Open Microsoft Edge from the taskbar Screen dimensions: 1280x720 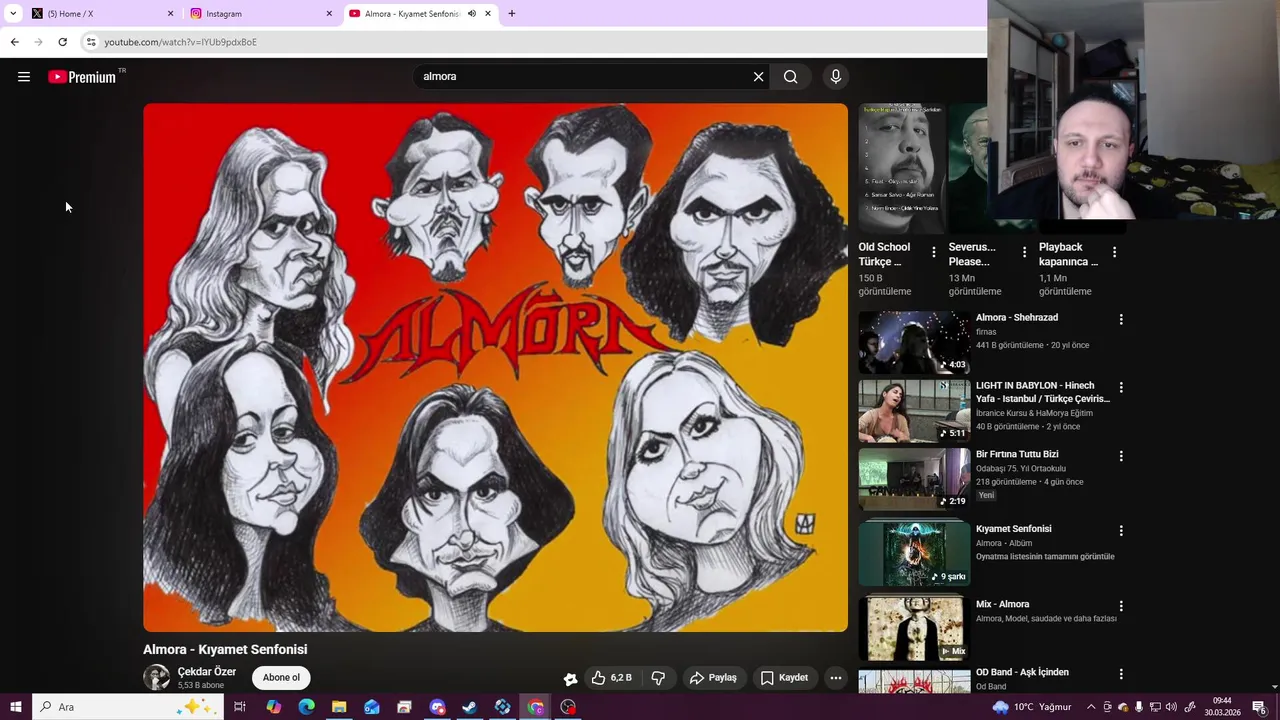coord(306,707)
